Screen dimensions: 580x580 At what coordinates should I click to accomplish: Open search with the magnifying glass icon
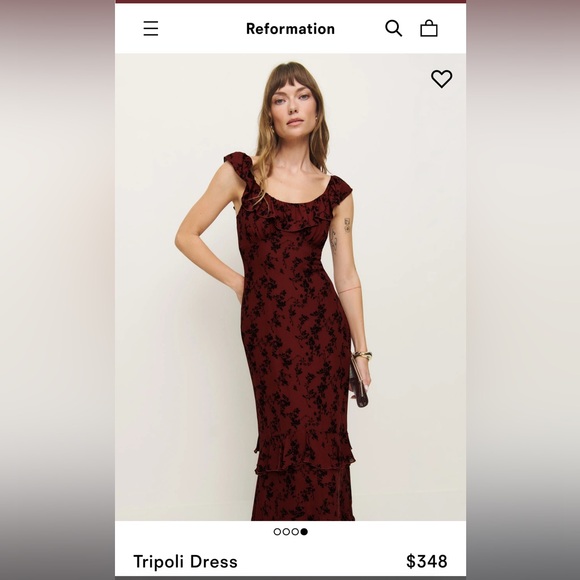point(394,28)
